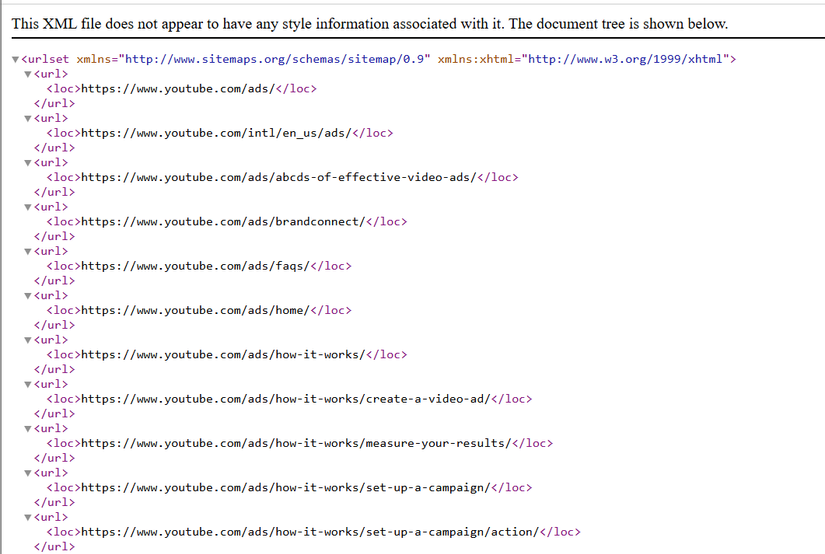Click loc text ending set-up-a-campaign/action/
Image resolution: width=825 pixels, height=554 pixels.
point(310,532)
